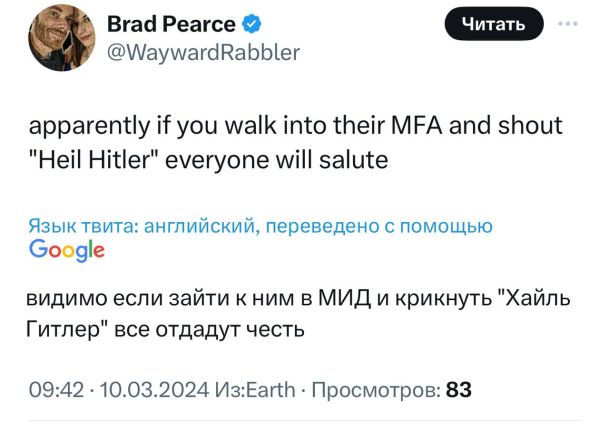This screenshot has height=423, width=609.
Task: Click the 83 view count number
Action: pyautogui.click(x=458, y=389)
